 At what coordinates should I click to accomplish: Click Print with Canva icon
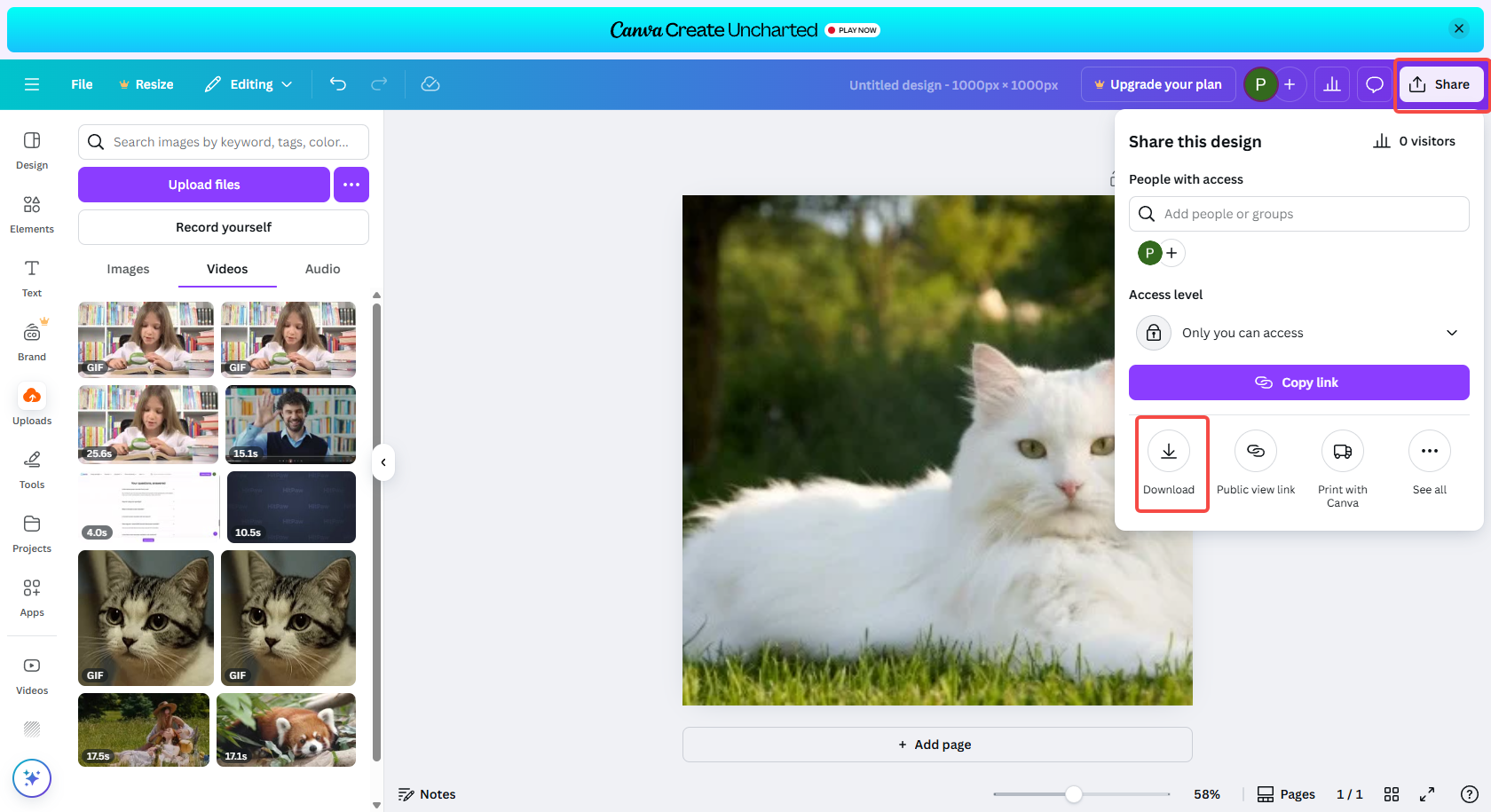[1343, 451]
